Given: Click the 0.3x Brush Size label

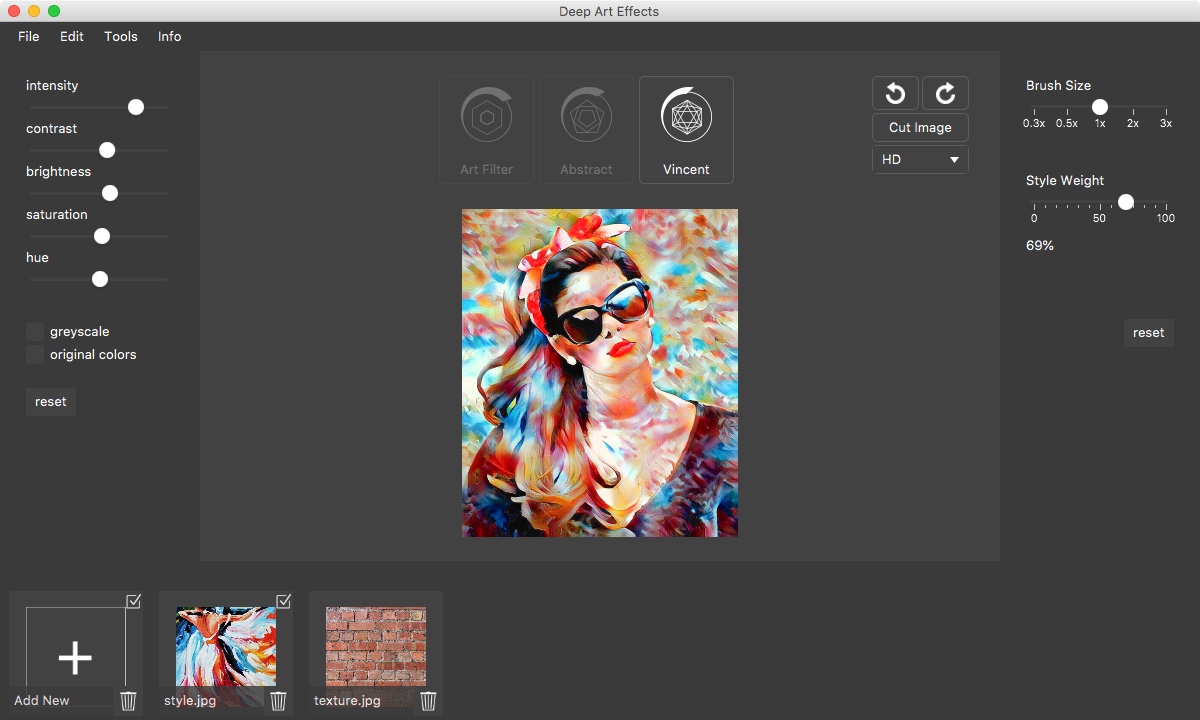Looking at the screenshot, I should 1034,124.
